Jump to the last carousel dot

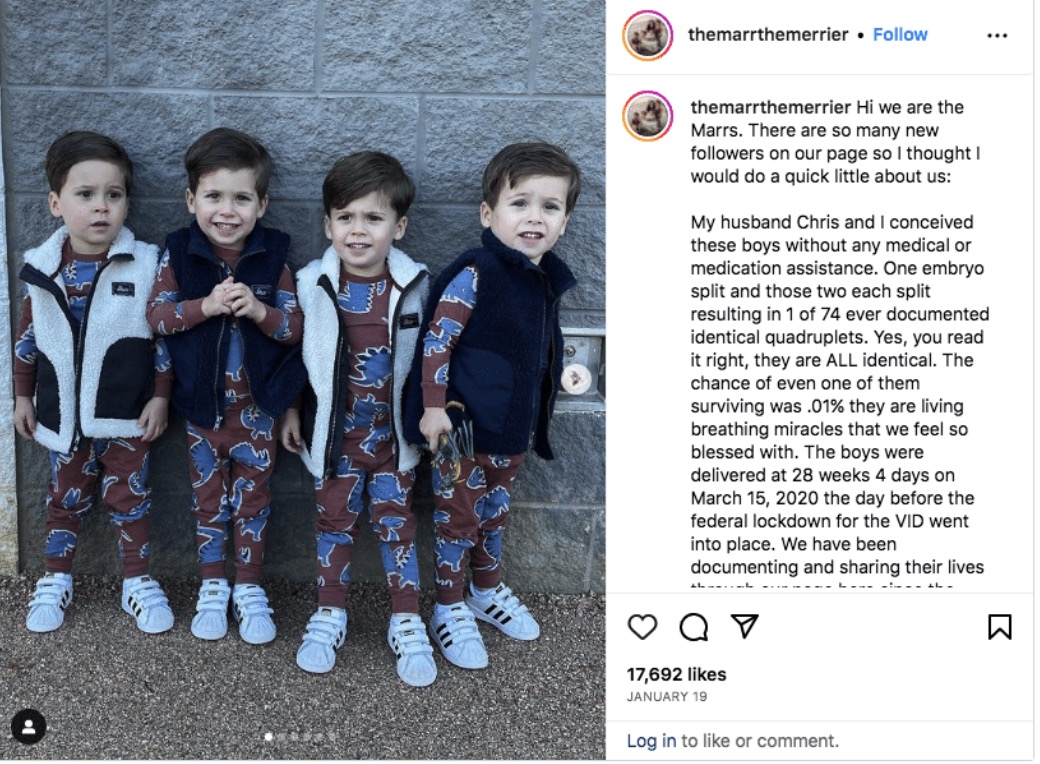coord(332,736)
